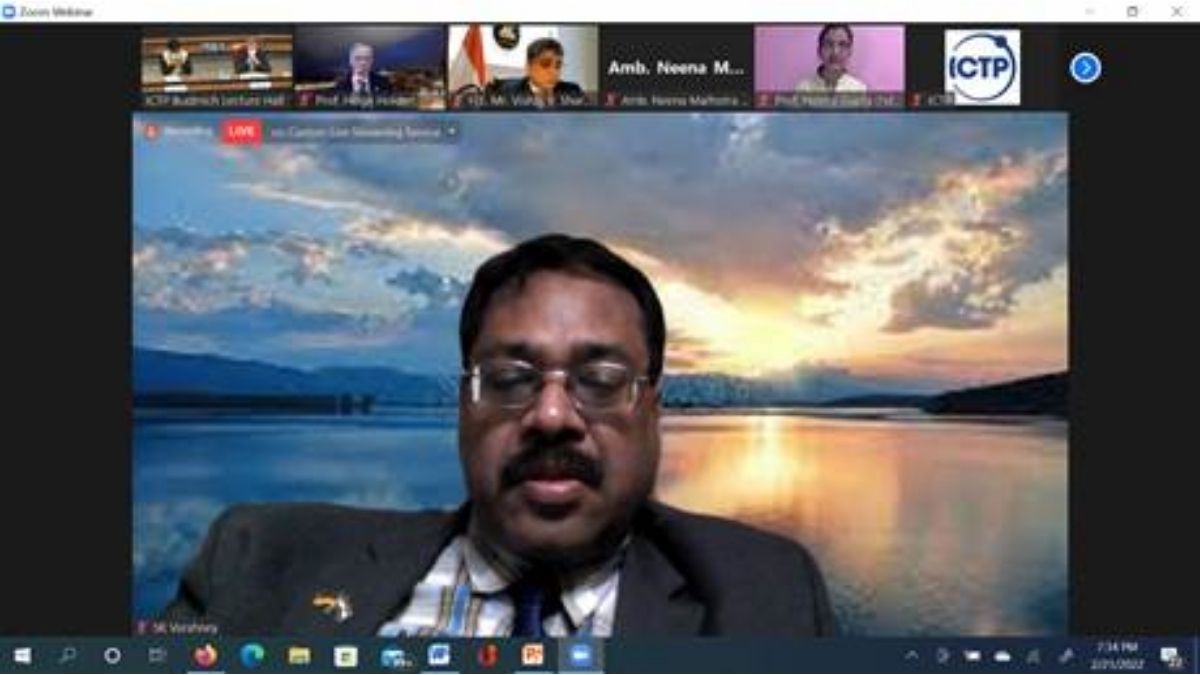Select the ICTP Budinich Lecture Hall video
1200x675 pixels.
[217, 65]
